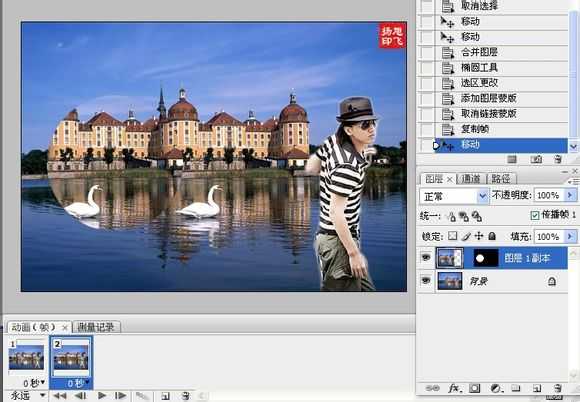Switch to the 测量记录 tab
This screenshot has height=402, width=580.
96,327
